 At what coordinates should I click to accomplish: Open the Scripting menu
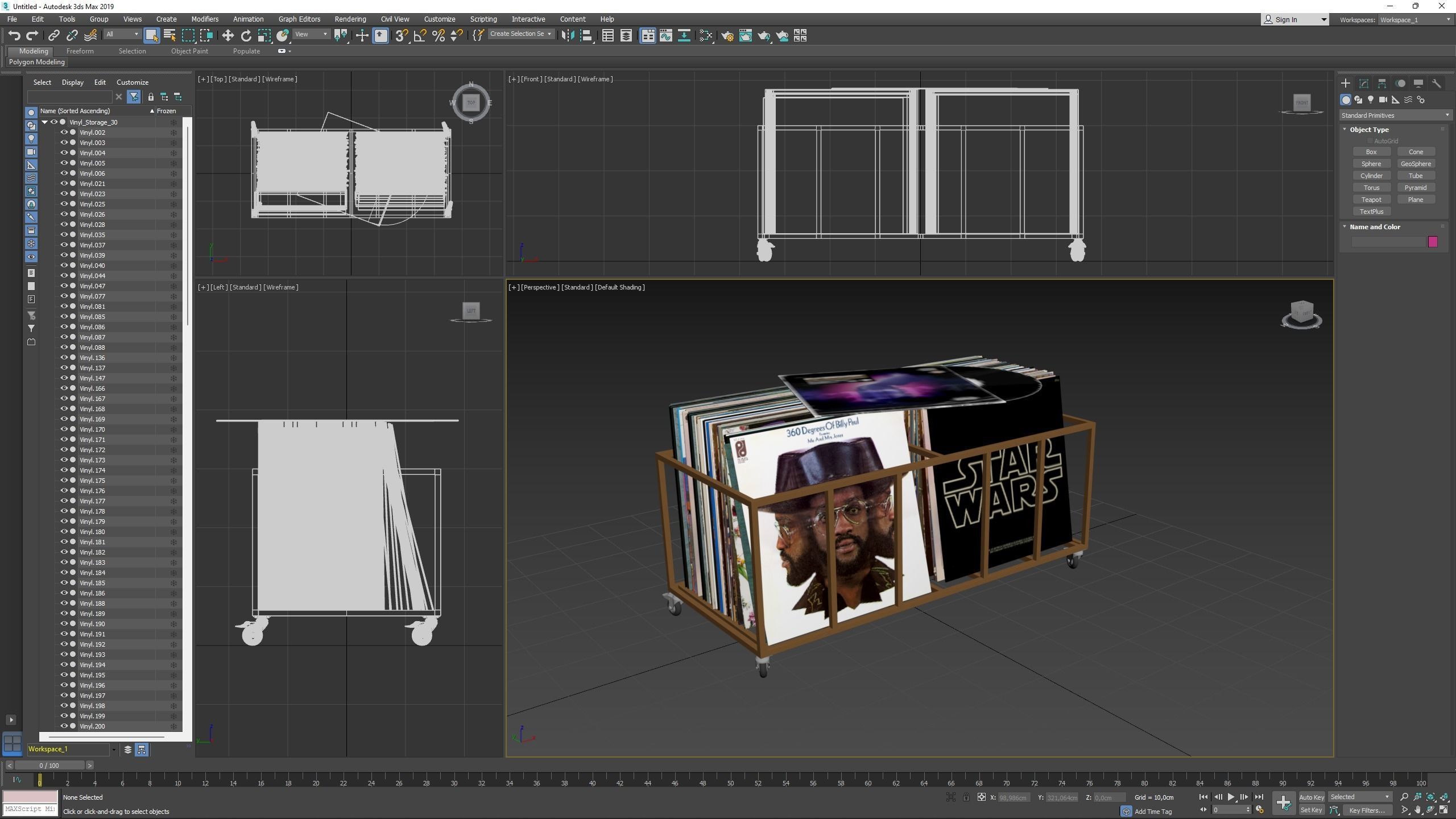point(483,19)
